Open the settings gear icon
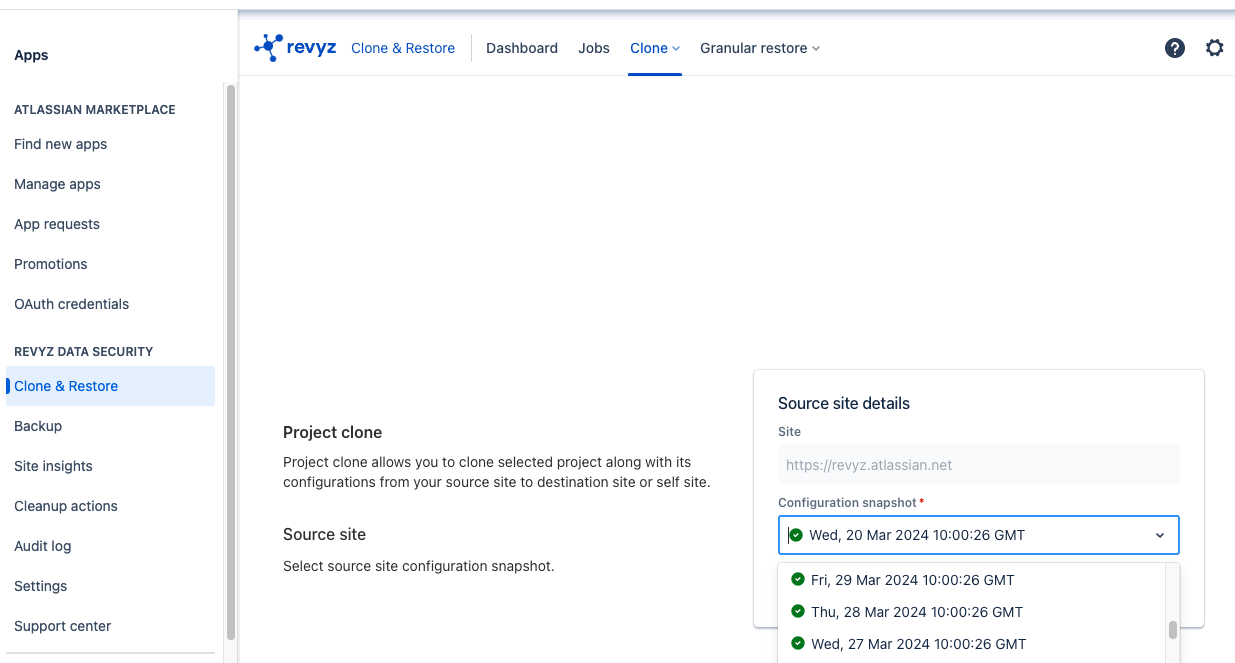Viewport: 1235px width, 663px height. pos(1214,48)
